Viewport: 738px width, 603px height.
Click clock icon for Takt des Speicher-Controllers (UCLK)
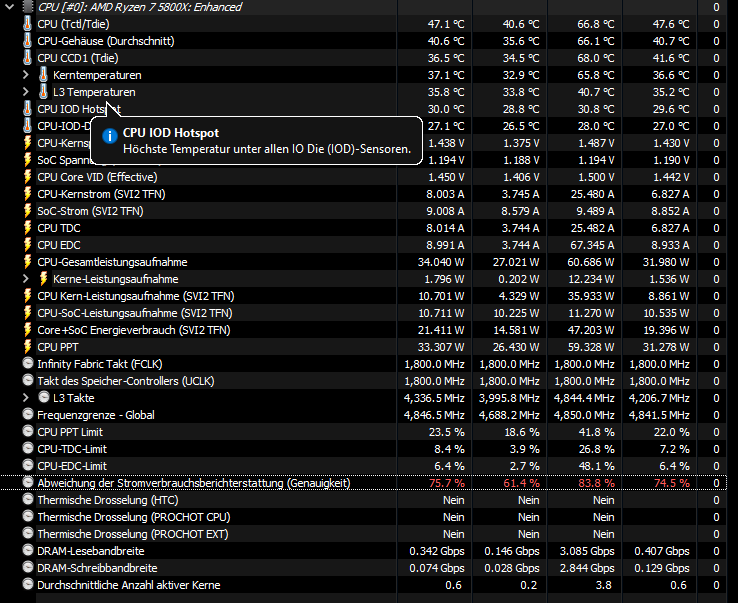[28, 380]
